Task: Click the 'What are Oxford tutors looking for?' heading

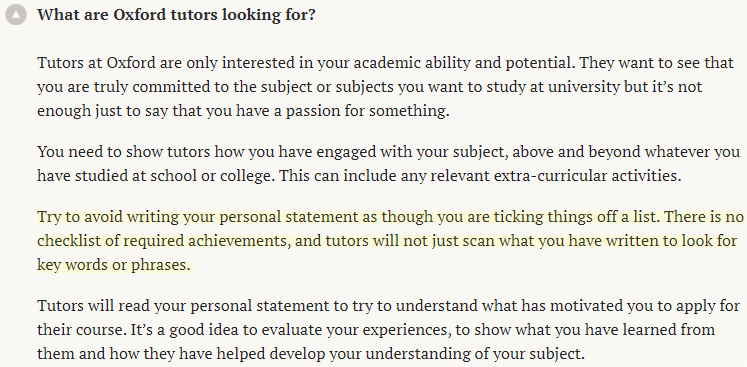Action: coord(176,15)
